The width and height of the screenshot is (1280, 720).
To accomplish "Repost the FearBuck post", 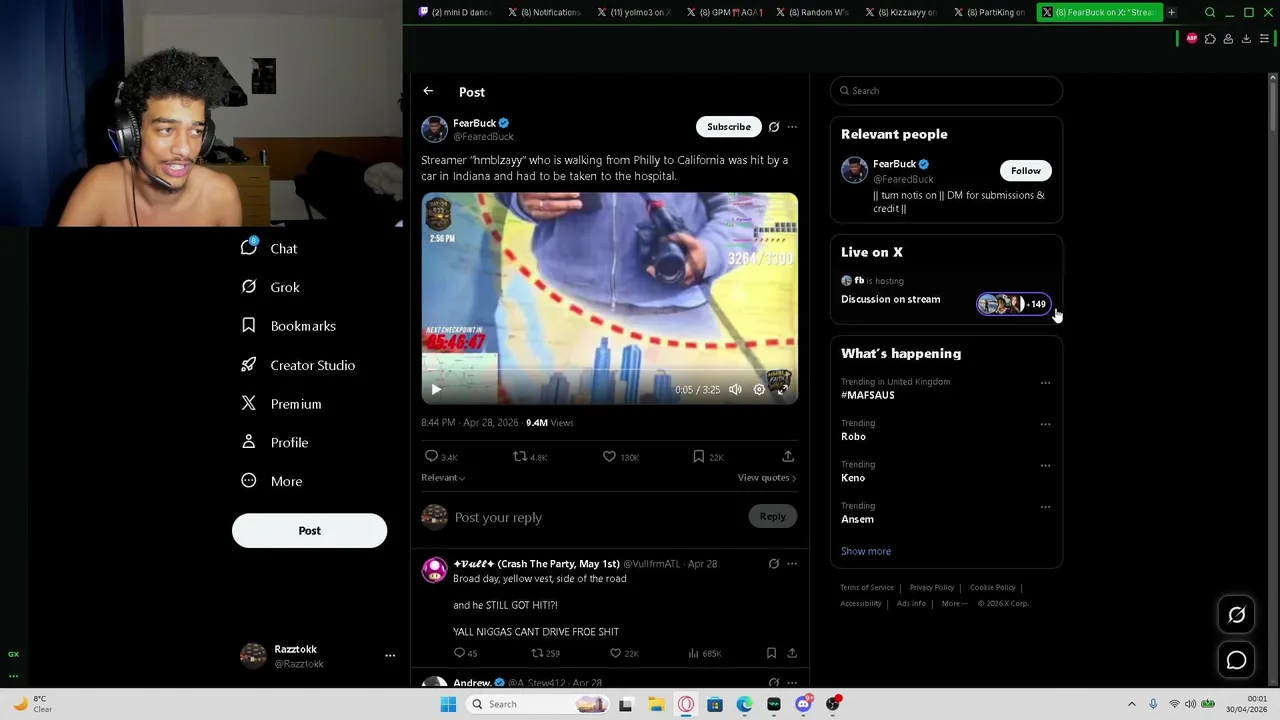I will [529, 456].
